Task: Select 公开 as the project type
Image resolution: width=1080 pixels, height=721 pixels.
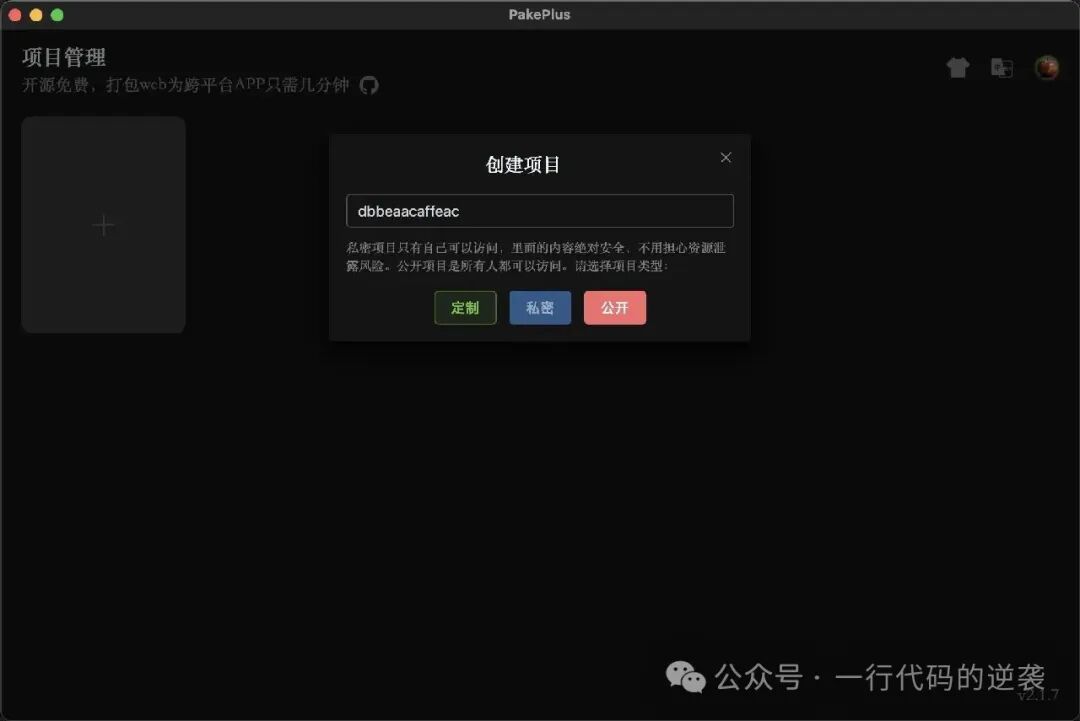Action: click(x=615, y=308)
